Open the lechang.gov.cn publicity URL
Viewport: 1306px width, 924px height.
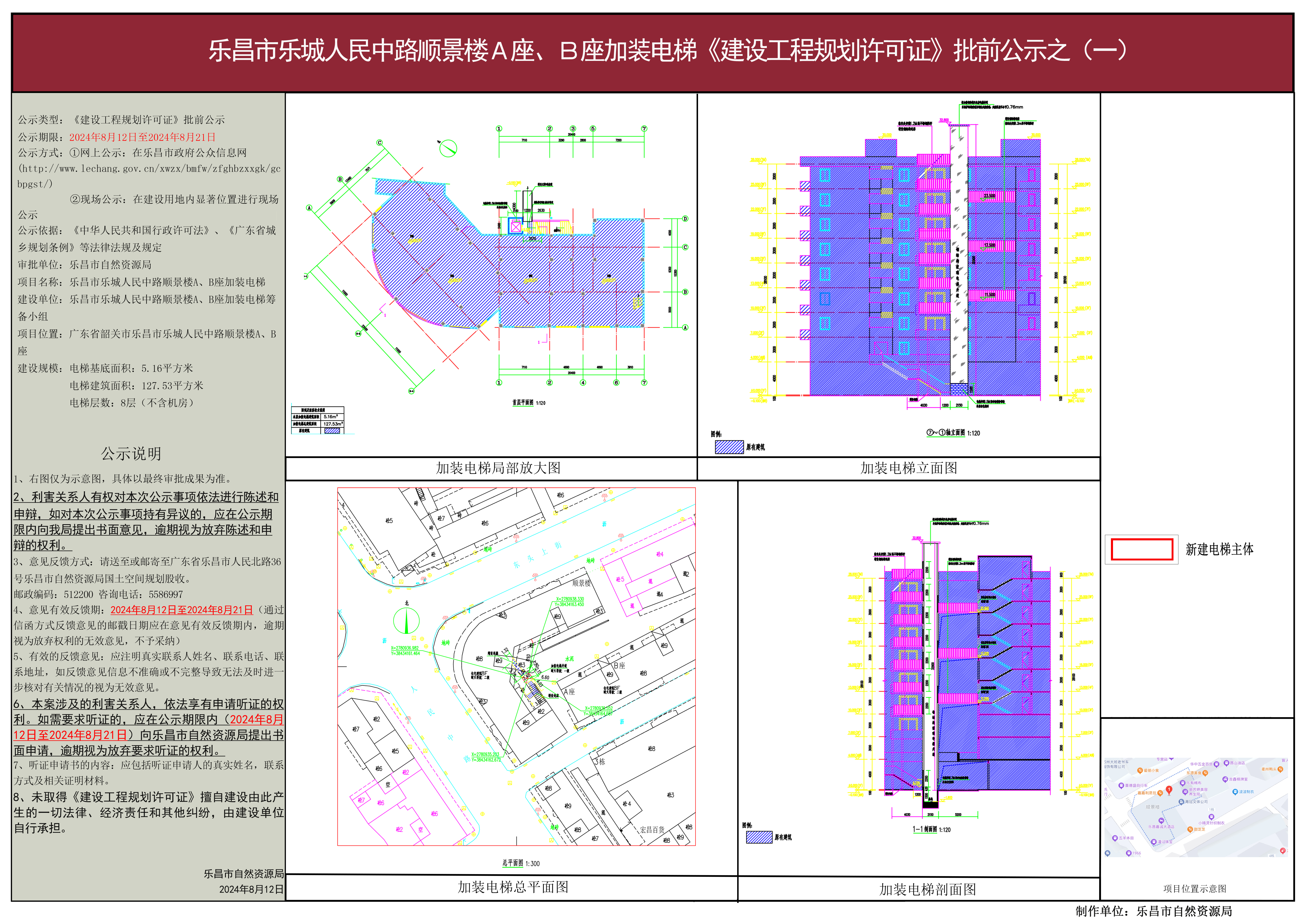click(x=149, y=176)
